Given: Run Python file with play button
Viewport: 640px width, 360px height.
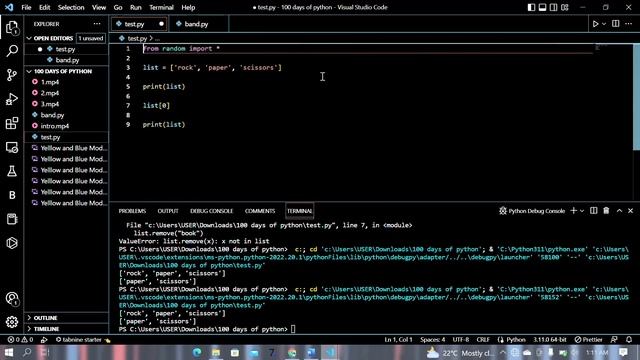Looking at the screenshot, I should [x=596, y=24].
